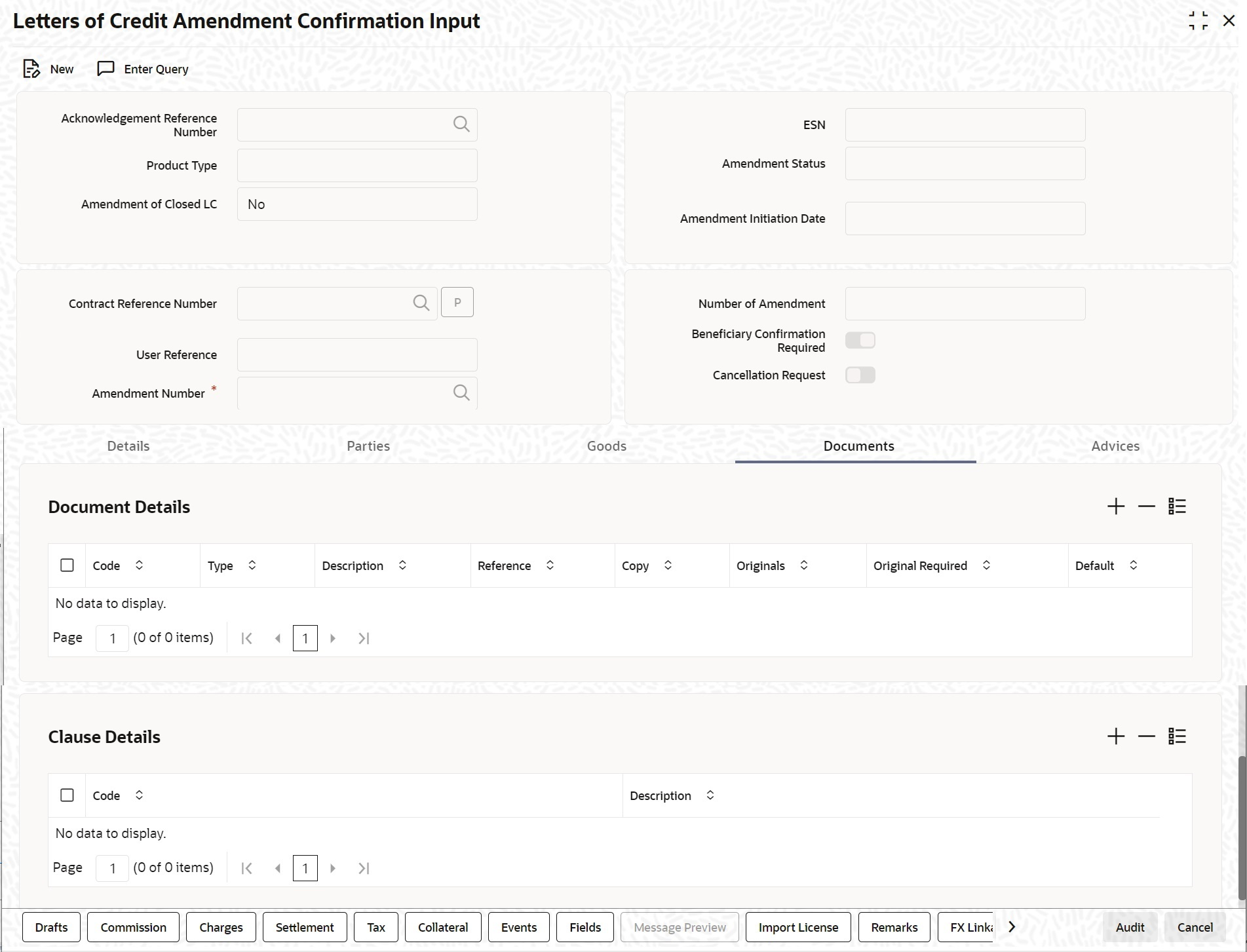Click the New document icon
1247x952 pixels.
pyautogui.click(x=31, y=69)
